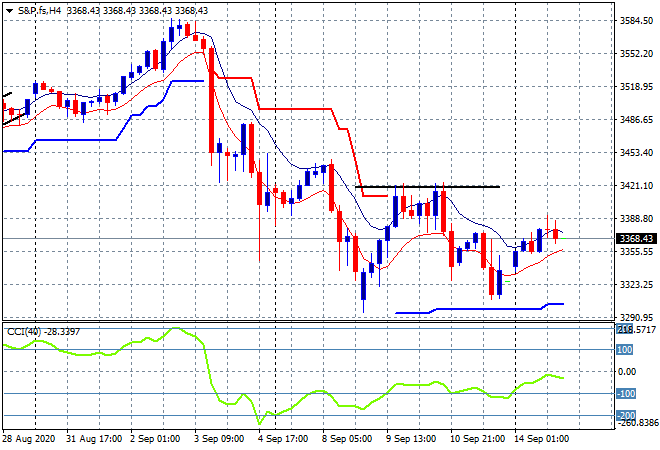Click the 3421.10 price axis label
660x450 pixels.
pyautogui.click(x=636, y=185)
